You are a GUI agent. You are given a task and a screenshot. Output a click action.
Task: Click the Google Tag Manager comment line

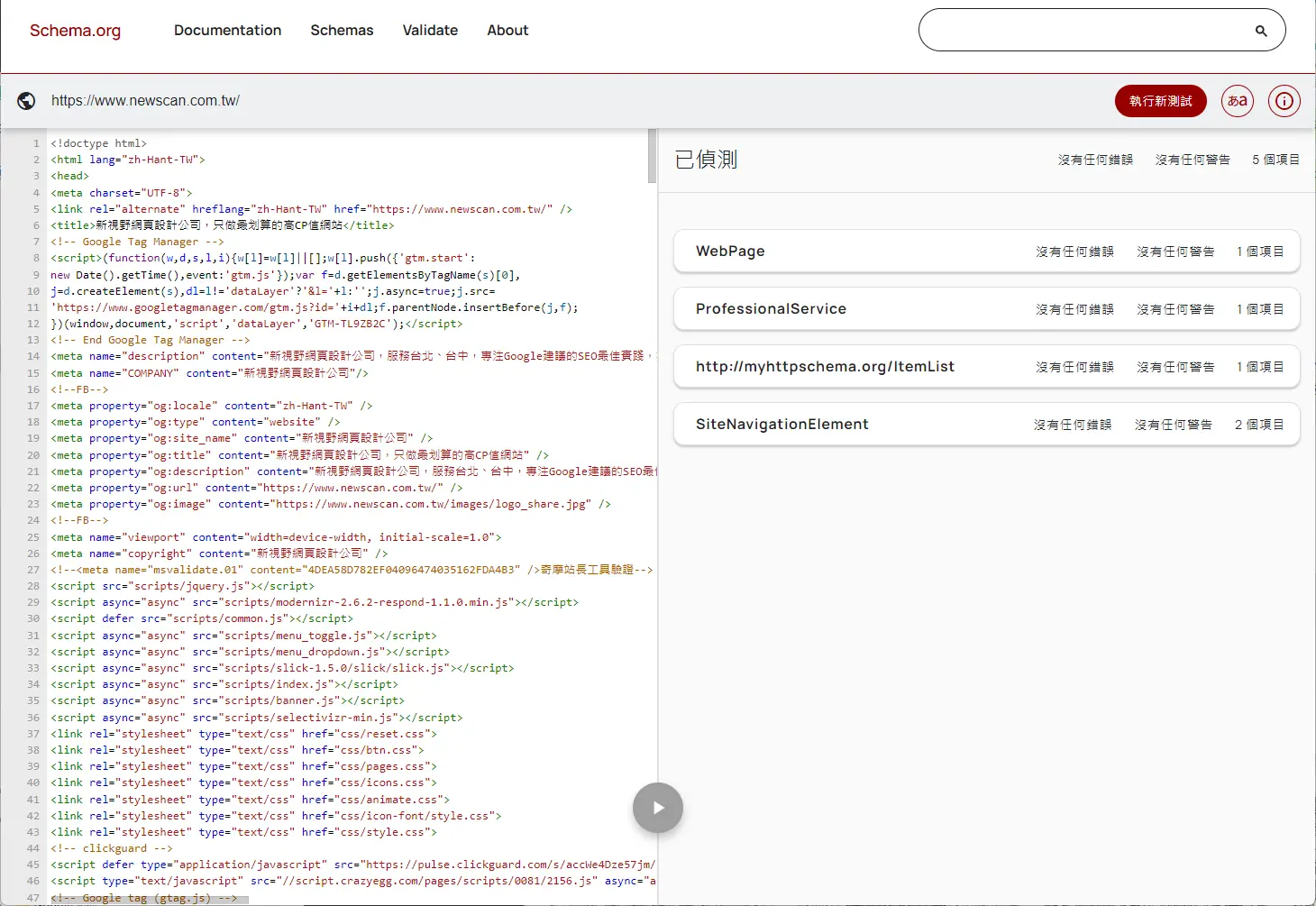point(137,242)
